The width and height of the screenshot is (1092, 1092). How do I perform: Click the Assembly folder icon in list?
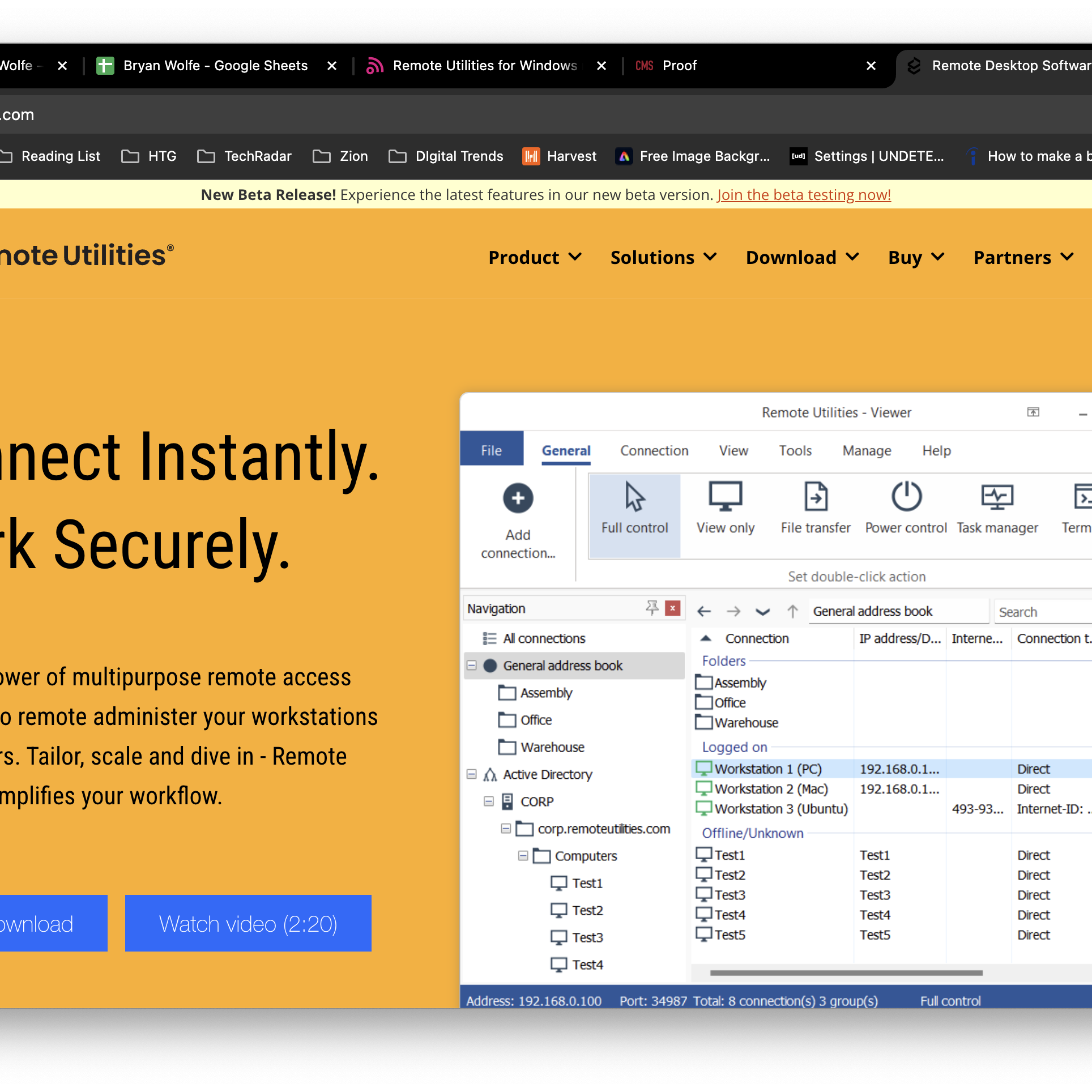(704, 682)
